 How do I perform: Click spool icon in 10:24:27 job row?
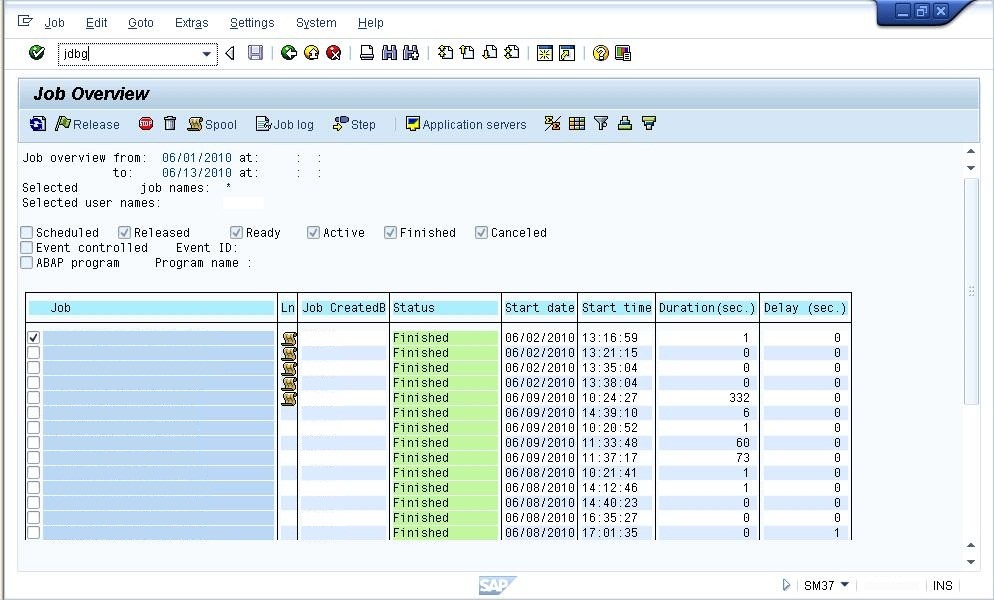click(x=288, y=398)
